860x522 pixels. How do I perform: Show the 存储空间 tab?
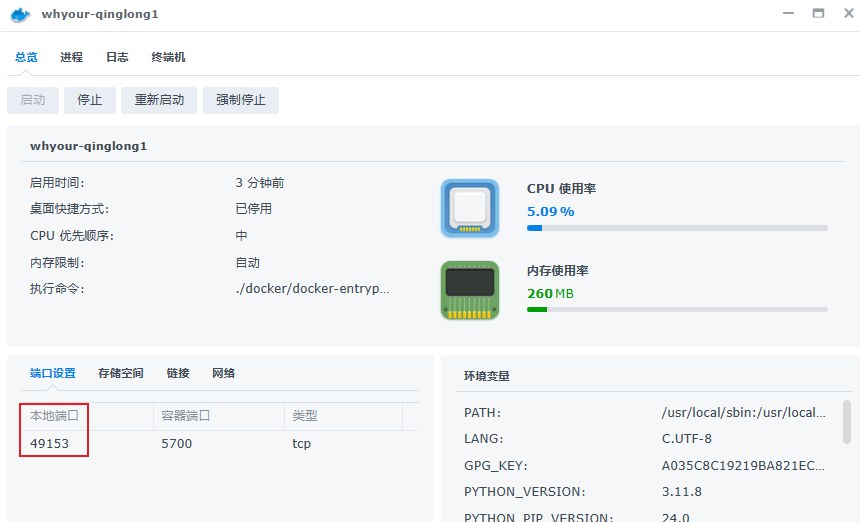tap(120, 373)
